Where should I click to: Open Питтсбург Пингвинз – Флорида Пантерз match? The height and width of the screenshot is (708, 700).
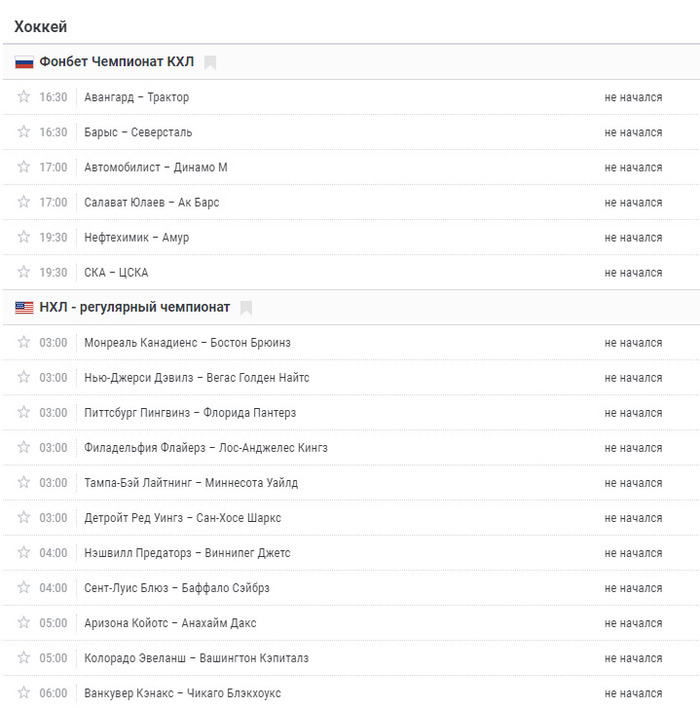coord(190,413)
